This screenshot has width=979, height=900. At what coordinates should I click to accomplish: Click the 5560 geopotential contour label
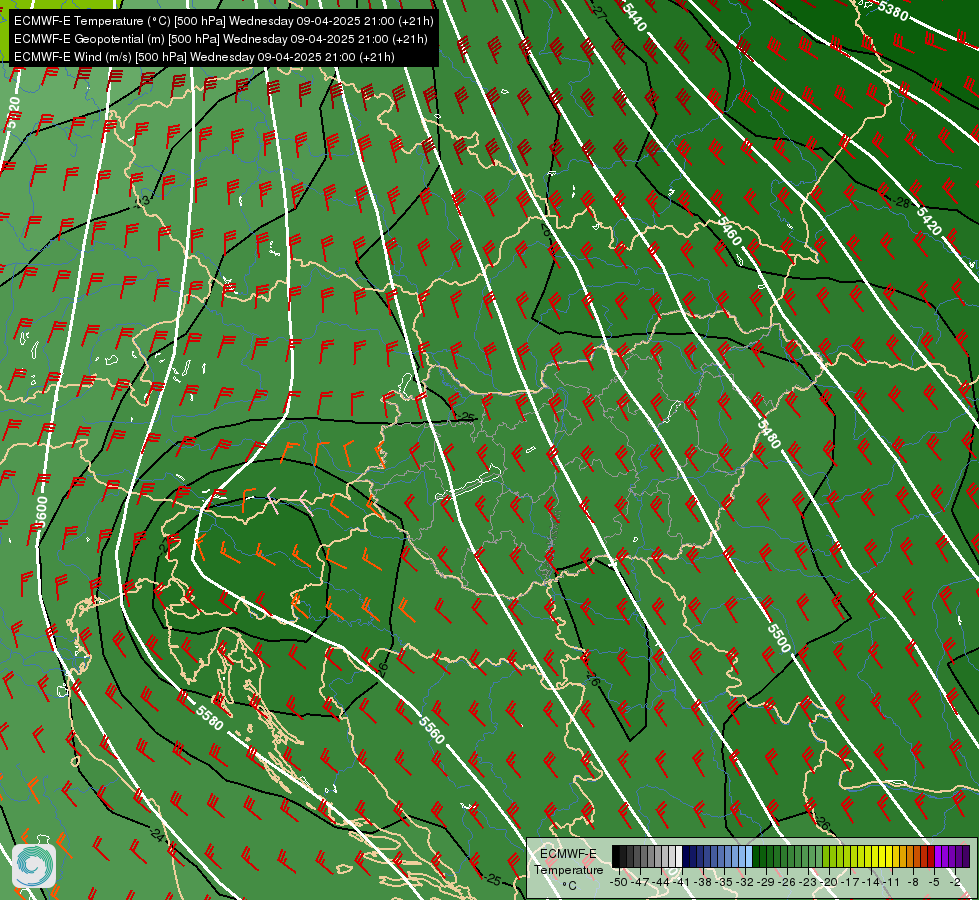[x=431, y=729]
